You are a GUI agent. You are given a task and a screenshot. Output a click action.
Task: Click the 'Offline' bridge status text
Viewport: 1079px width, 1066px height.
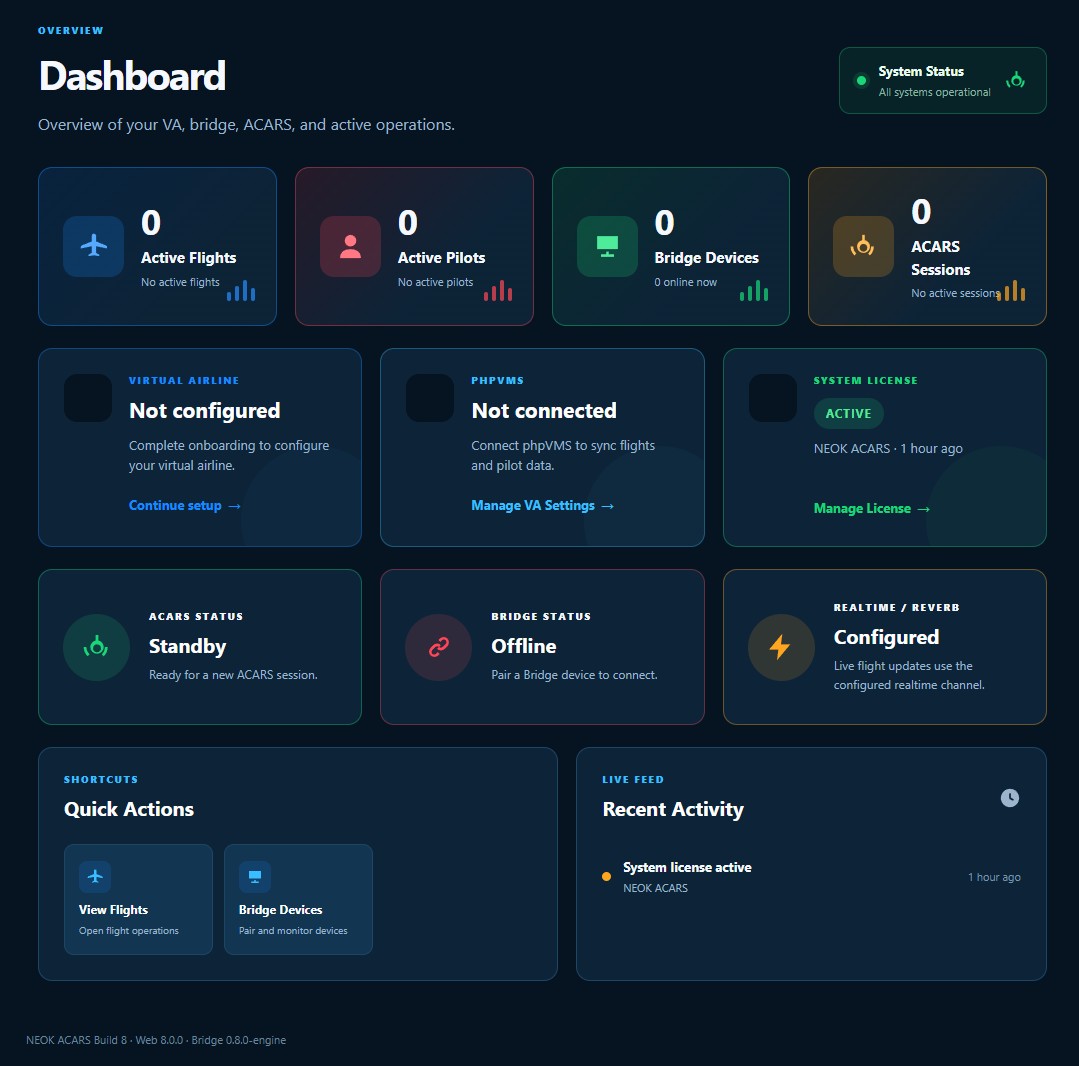tap(524, 646)
